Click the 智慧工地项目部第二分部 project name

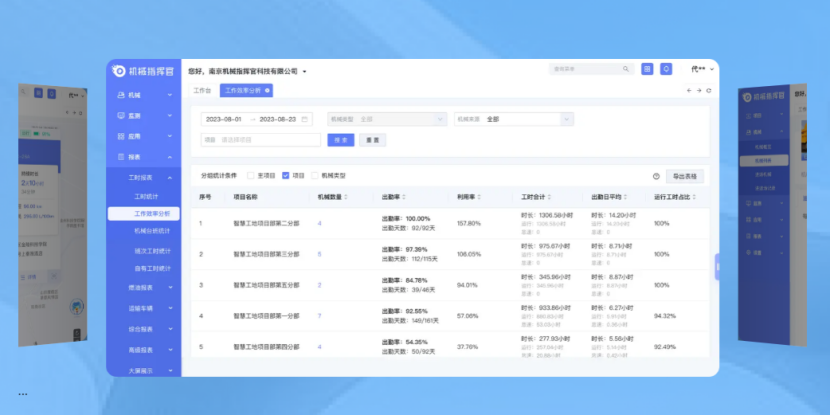pyautogui.click(x=267, y=224)
